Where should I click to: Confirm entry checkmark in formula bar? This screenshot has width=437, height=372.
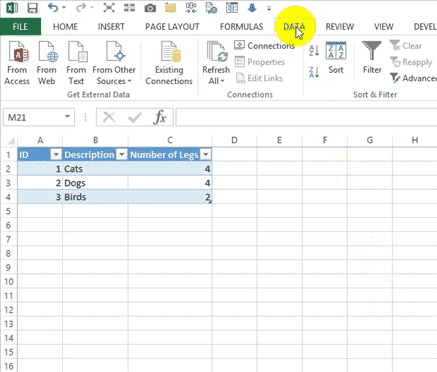pos(135,117)
